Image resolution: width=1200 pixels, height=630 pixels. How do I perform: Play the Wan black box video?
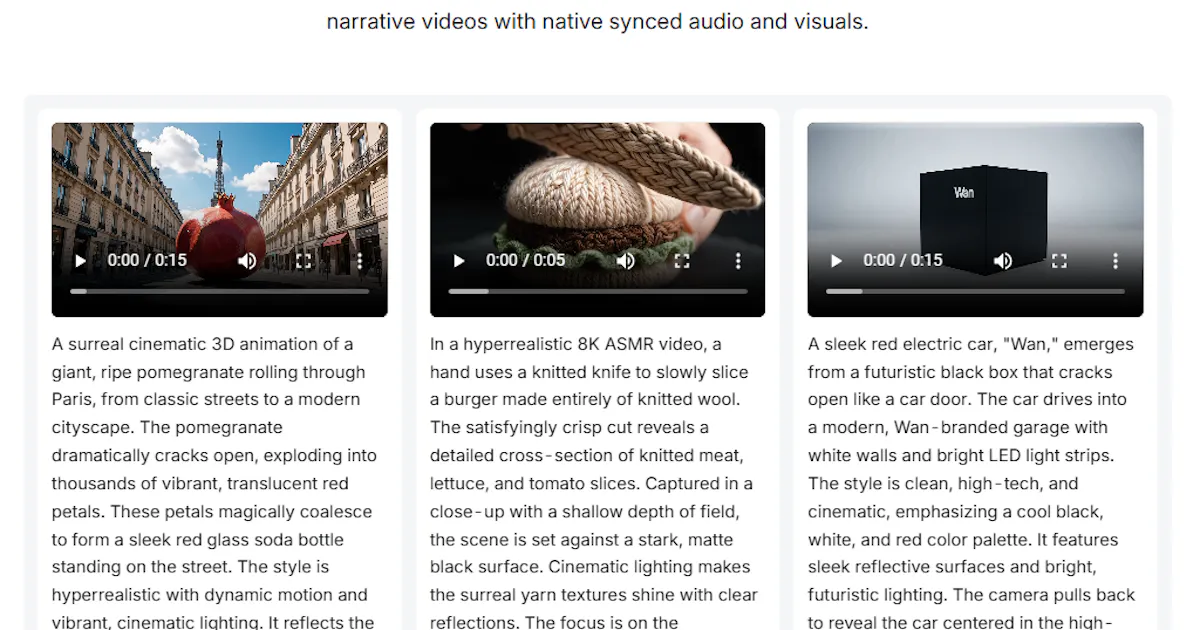837,261
